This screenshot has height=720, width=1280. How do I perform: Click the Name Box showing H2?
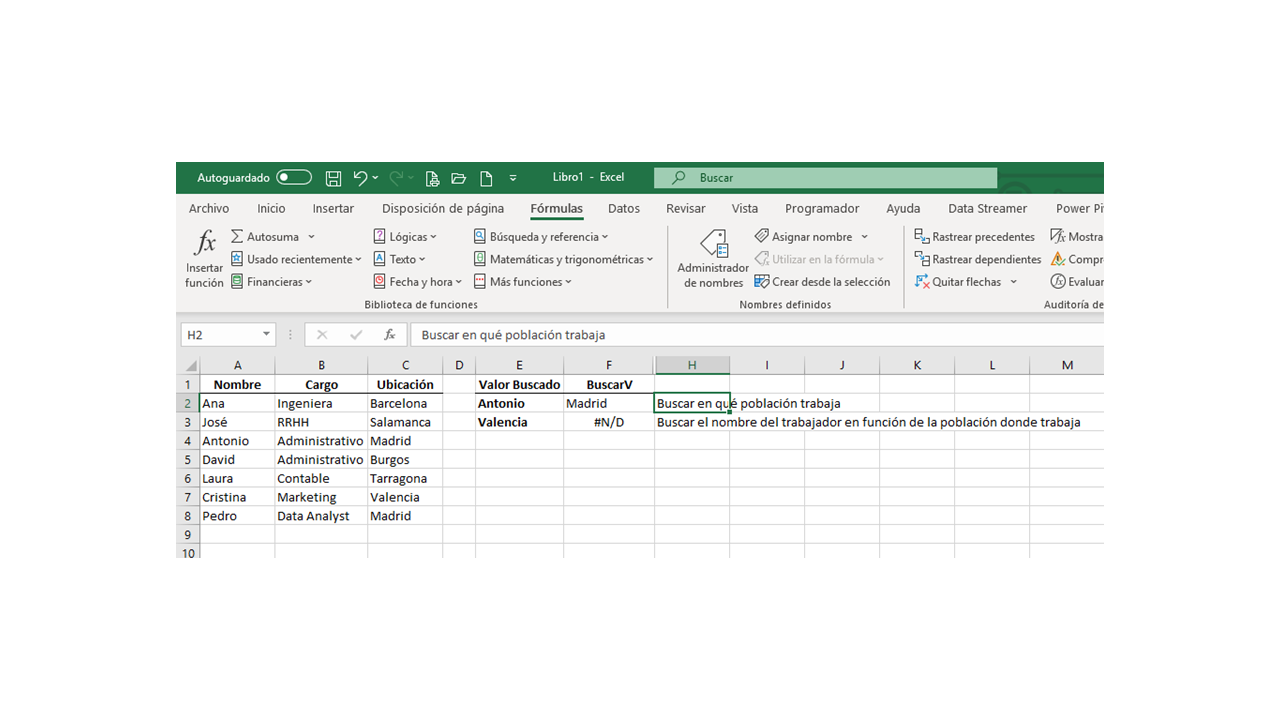[x=219, y=335]
